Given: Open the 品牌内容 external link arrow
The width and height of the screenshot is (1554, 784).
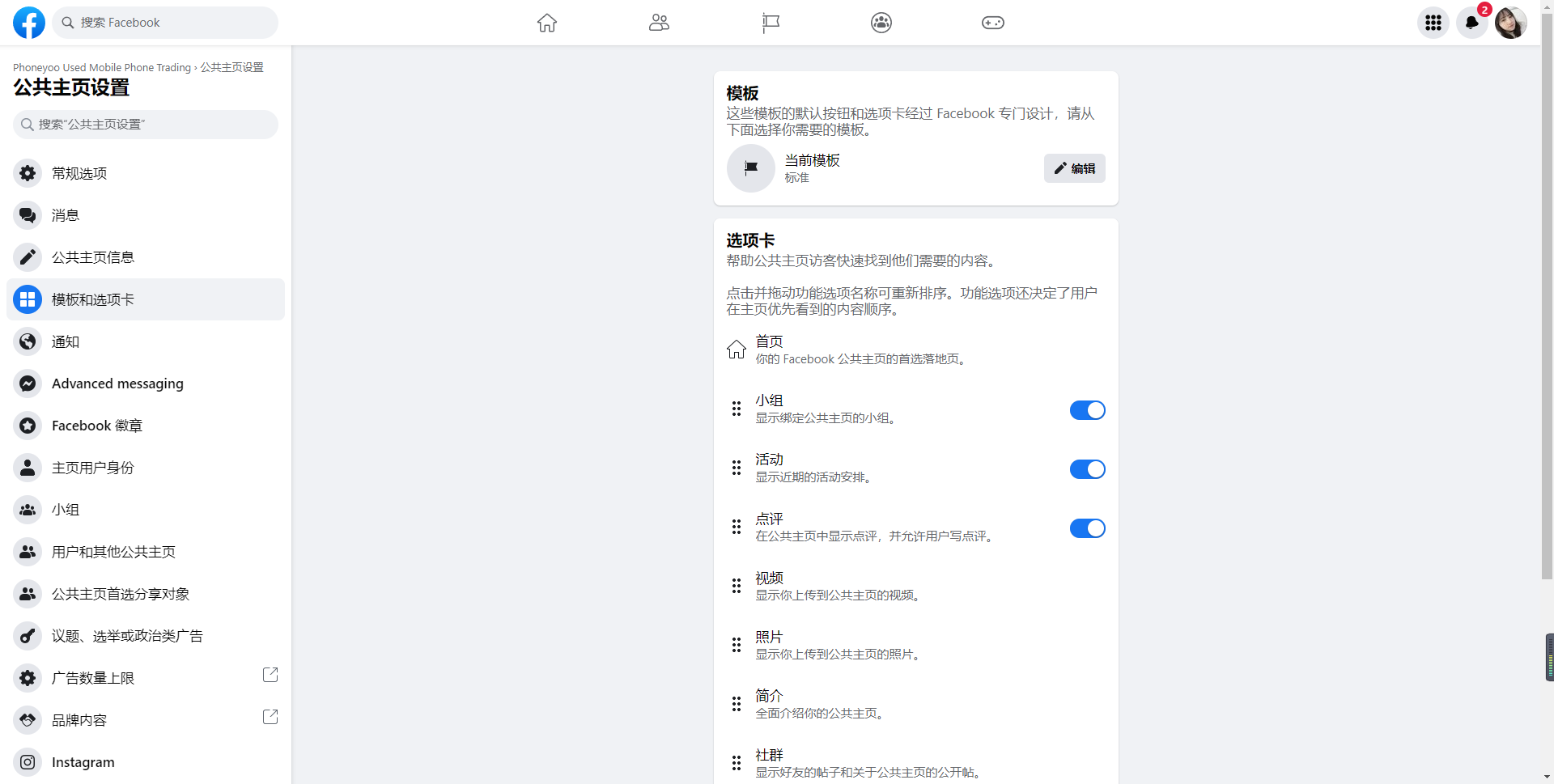Looking at the screenshot, I should click(270, 716).
